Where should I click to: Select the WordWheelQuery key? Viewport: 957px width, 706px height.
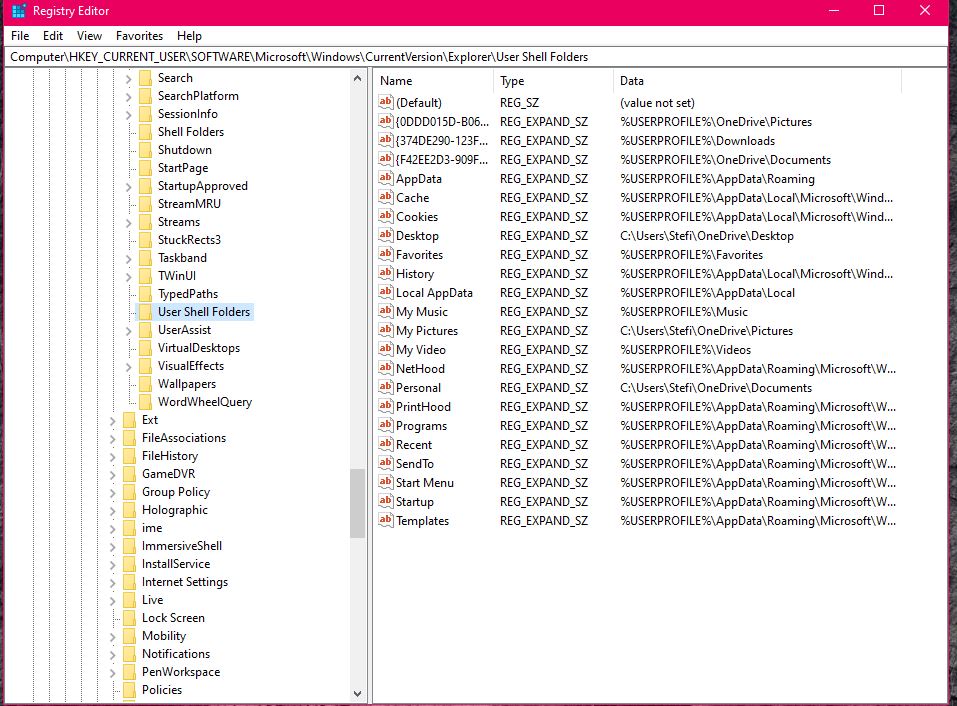coord(204,402)
